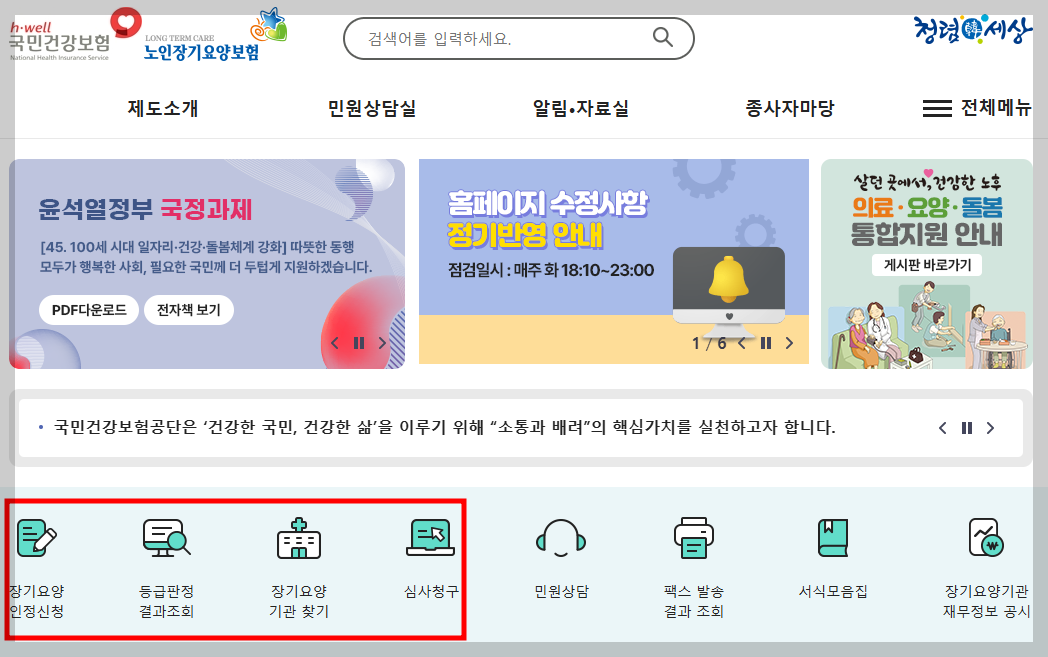Pause the 홈페이지 수정사항 banner rotation

click(766, 343)
